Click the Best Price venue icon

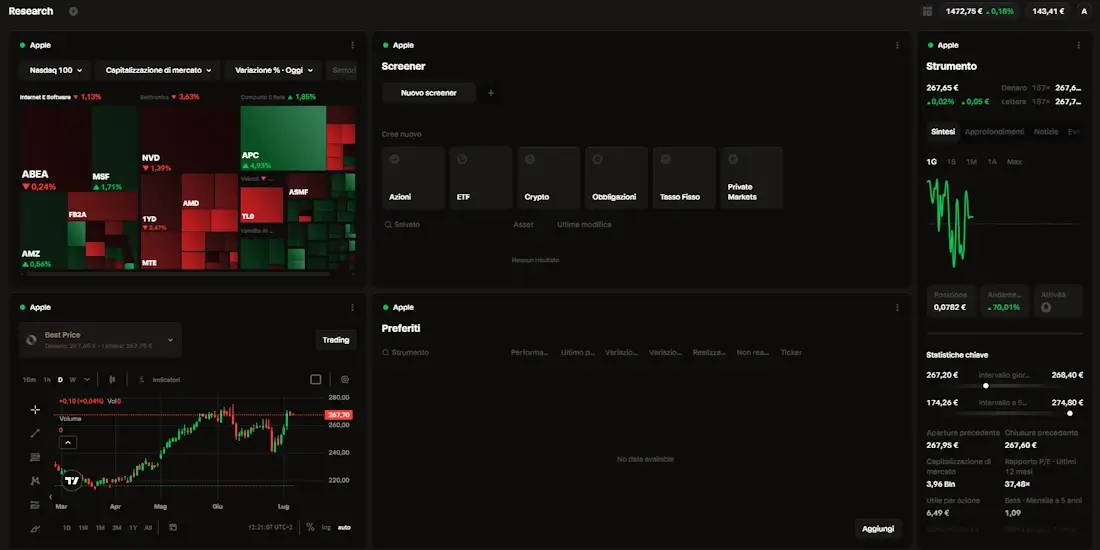pos(32,340)
